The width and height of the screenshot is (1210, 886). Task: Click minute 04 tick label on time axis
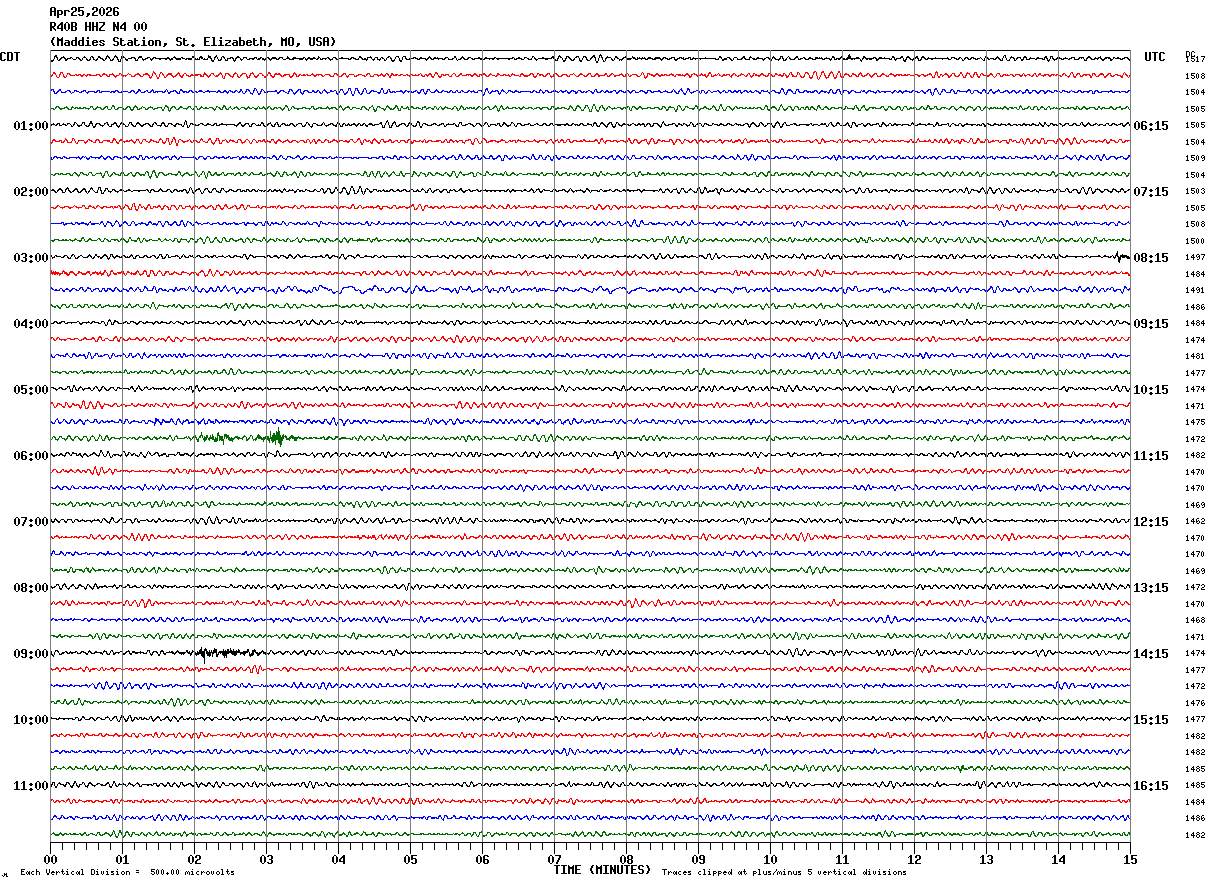click(338, 859)
